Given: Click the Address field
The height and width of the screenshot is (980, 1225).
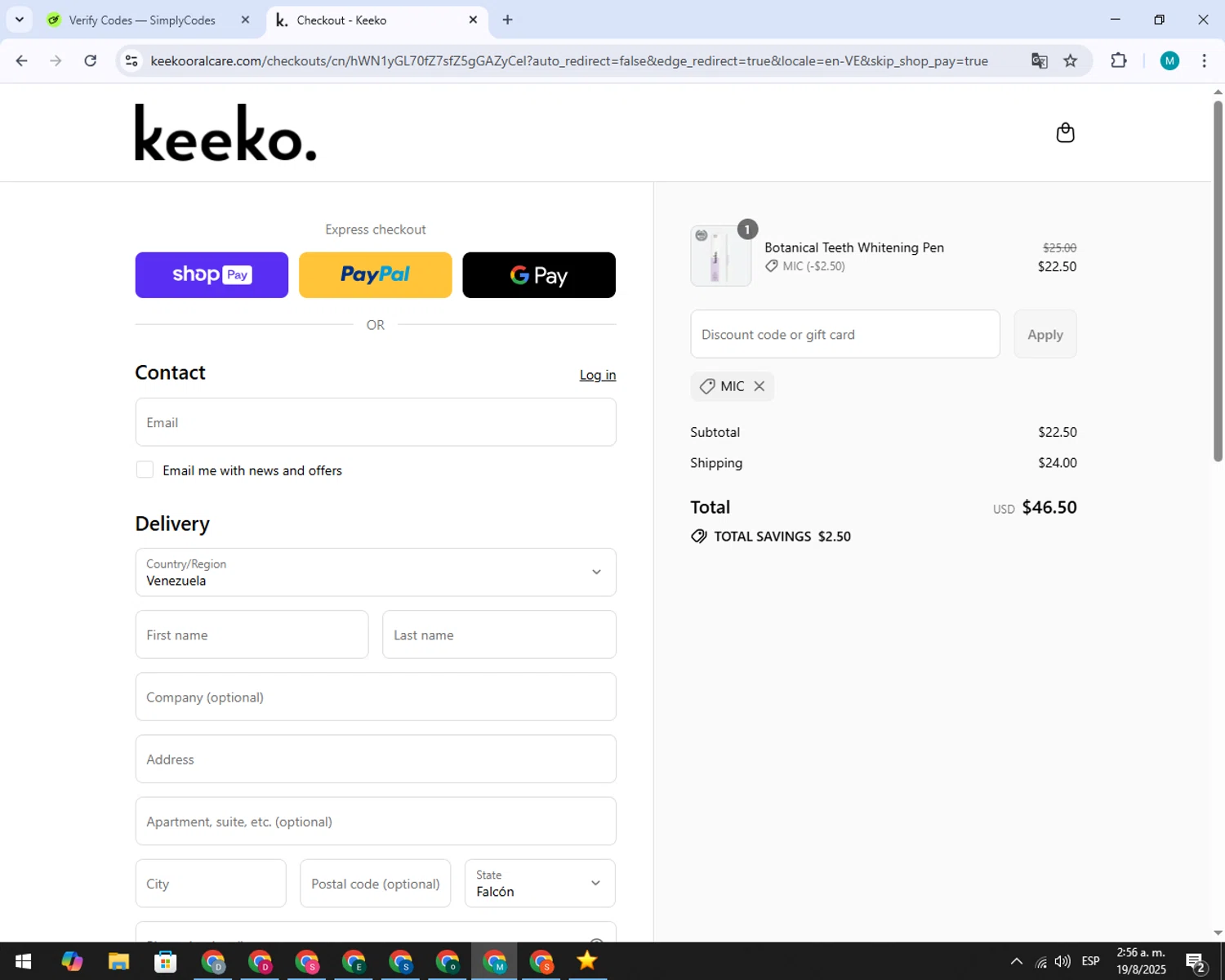Looking at the screenshot, I should coord(376,759).
